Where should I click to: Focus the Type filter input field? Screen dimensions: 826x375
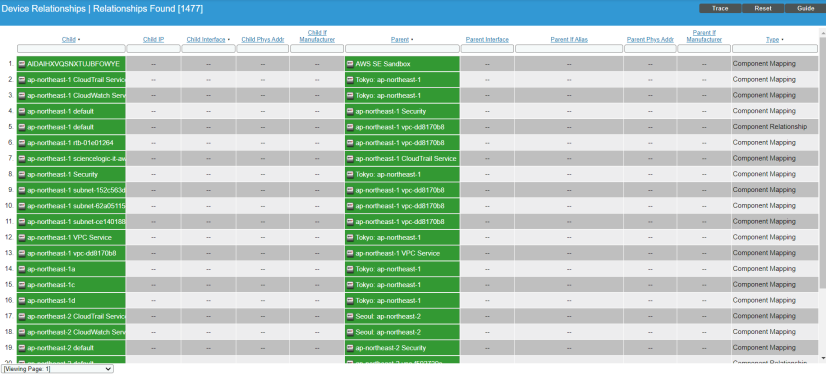click(x=775, y=48)
